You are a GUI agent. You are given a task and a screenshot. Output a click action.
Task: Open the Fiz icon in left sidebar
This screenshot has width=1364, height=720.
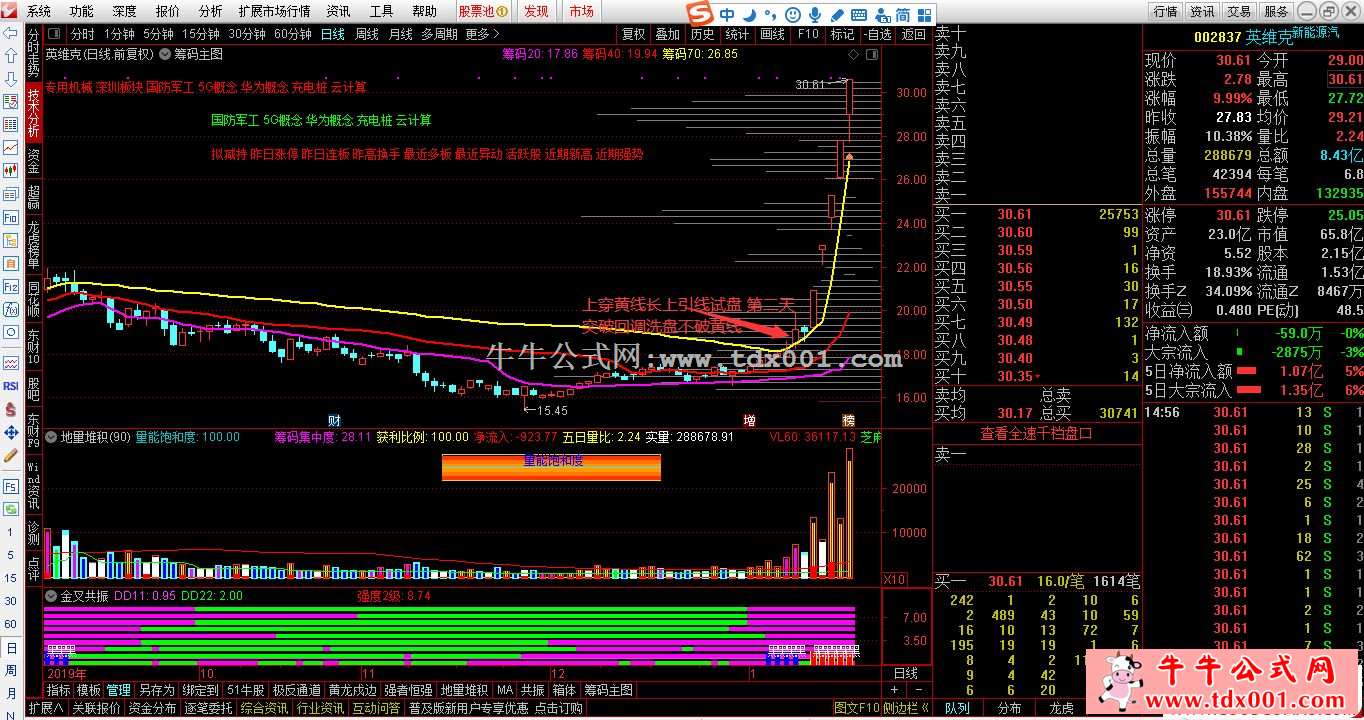[x=10, y=286]
